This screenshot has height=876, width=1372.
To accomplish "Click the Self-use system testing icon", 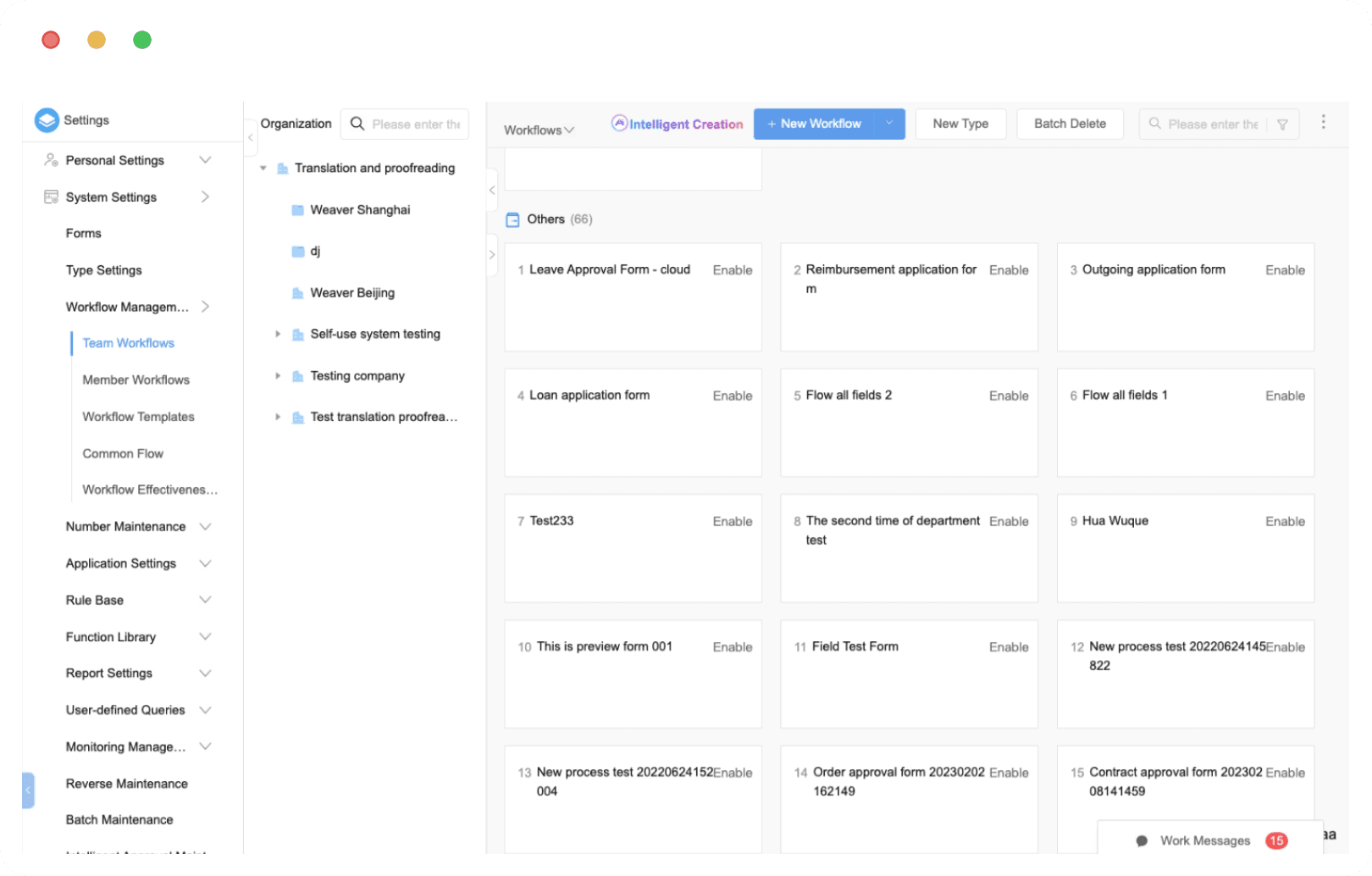I will pos(298,335).
